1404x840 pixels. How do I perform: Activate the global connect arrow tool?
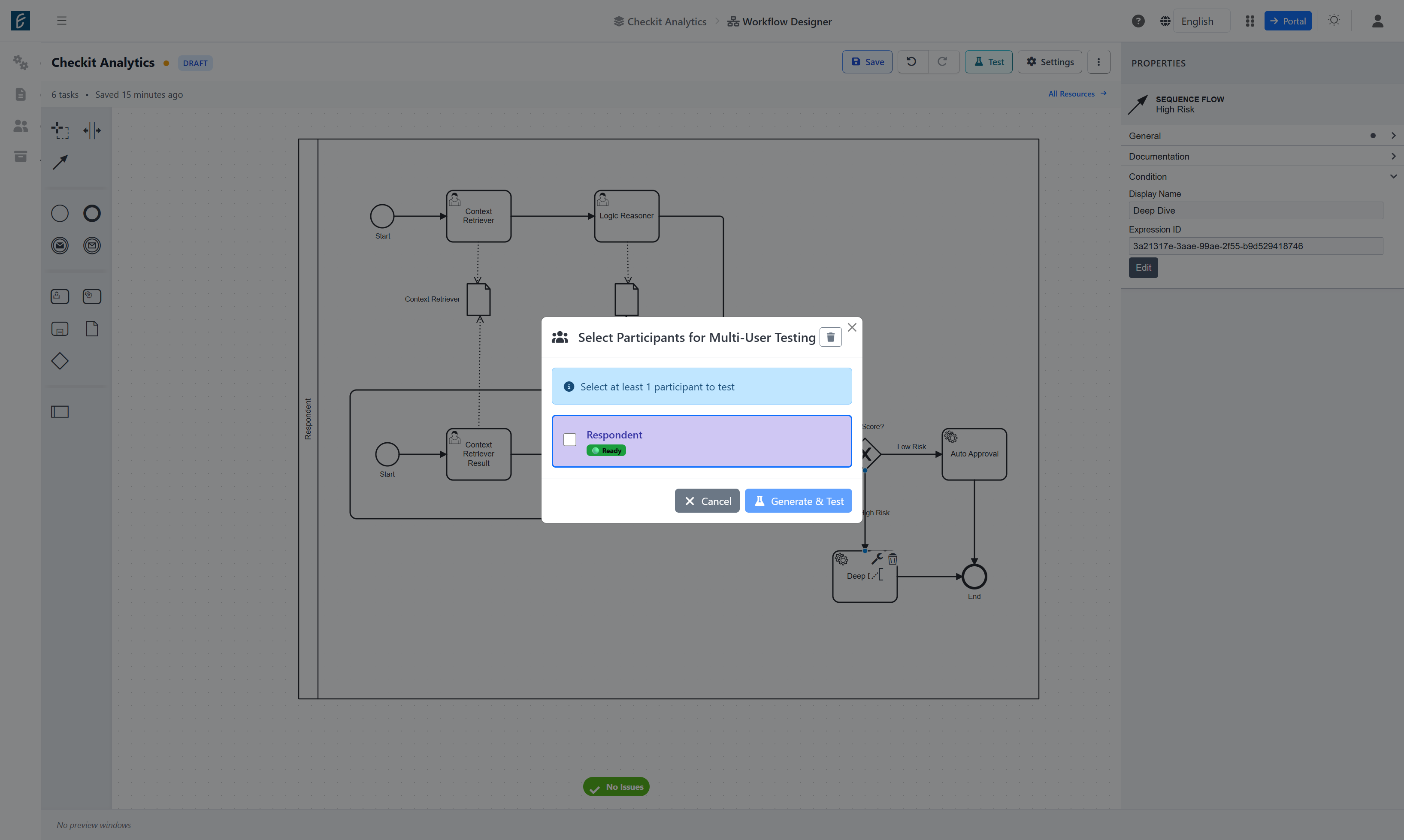(x=60, y=163)
